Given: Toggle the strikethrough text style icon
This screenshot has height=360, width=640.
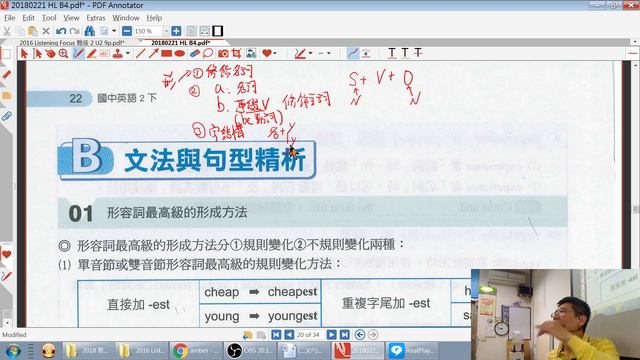Looking at the screenshot, I should (x=418, y=53).
